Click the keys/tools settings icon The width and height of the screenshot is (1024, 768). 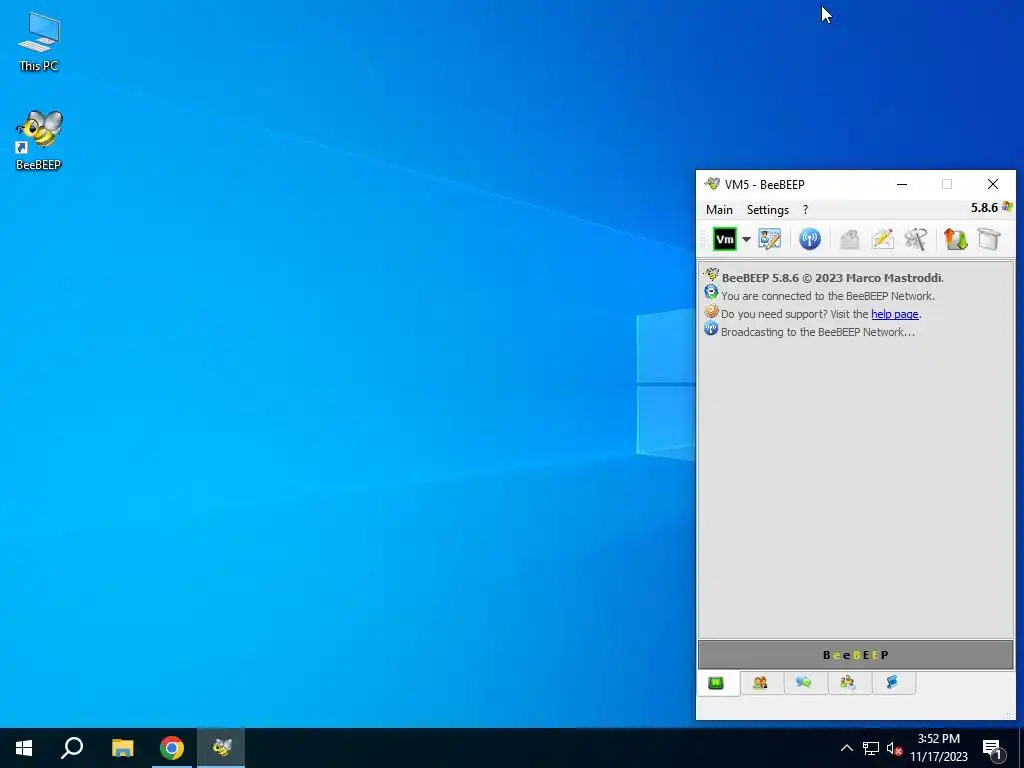coord(916,239)
